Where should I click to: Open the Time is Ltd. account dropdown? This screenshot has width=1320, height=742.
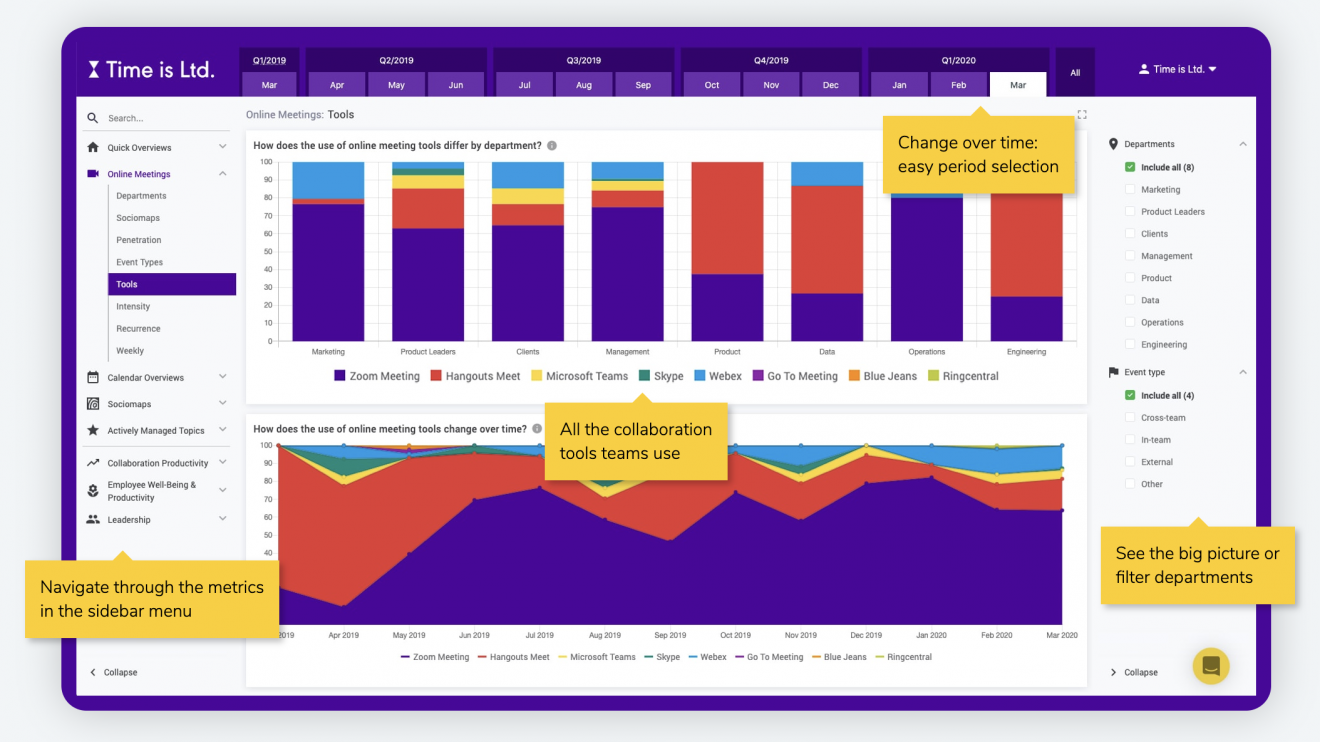tap(1177, 70)
